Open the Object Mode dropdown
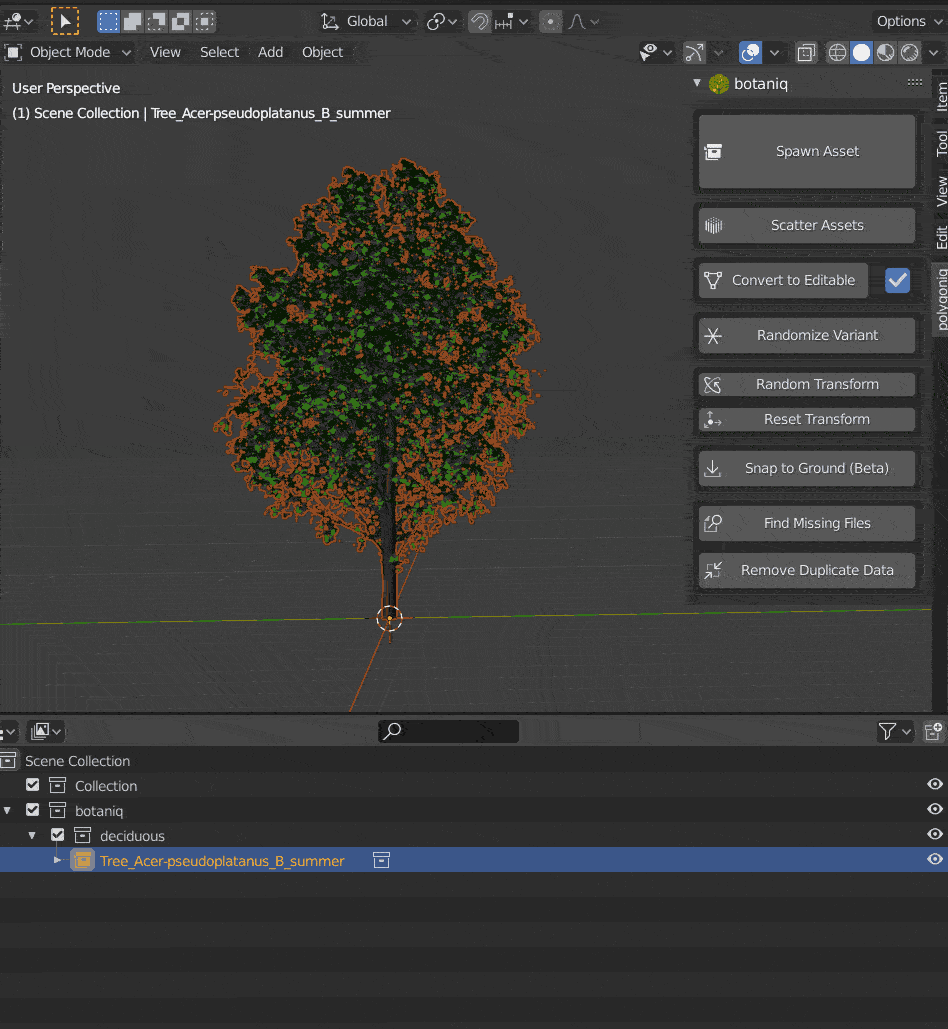 pyautogui.click(x=68, y=52)
